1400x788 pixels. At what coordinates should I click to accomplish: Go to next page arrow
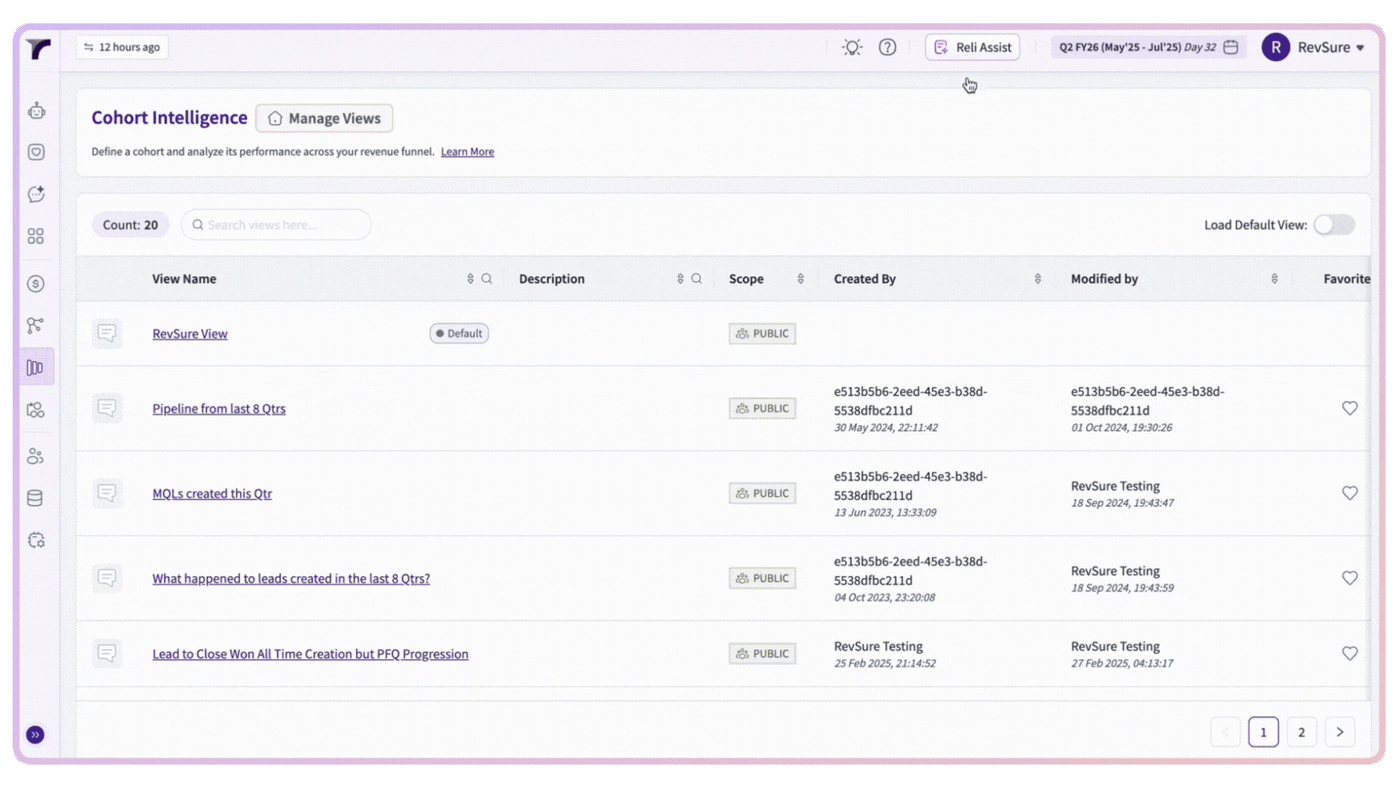tap(1340, 732)
